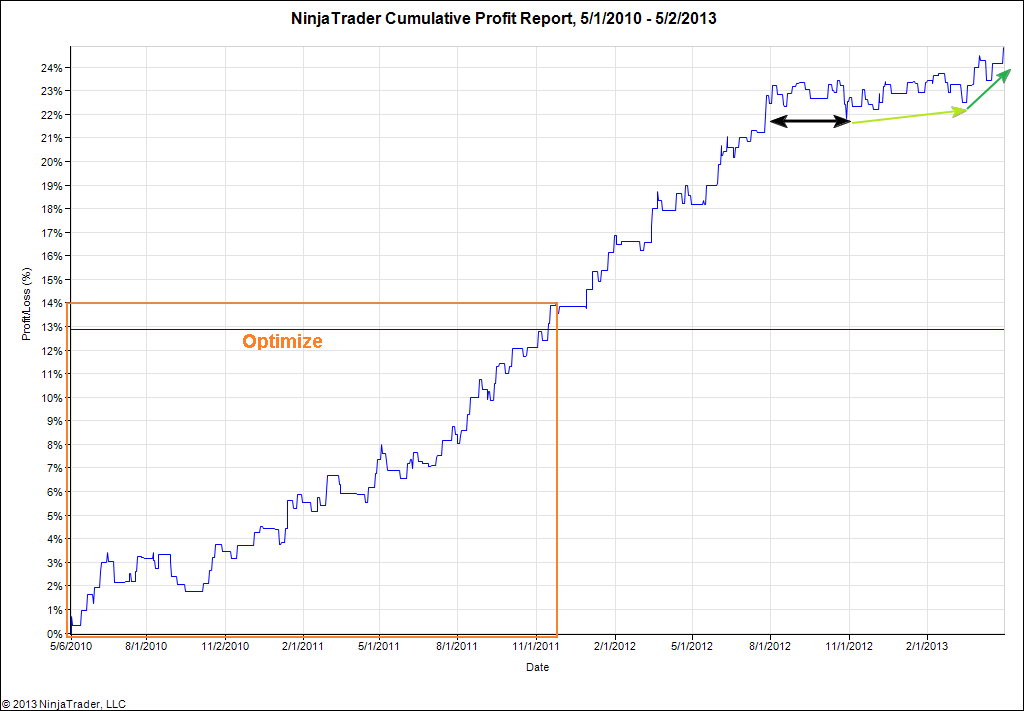The width and height of the screenshot is (1024, 711).
Task: Select the 5/1/2011 date label
Action: pos(379,646)
